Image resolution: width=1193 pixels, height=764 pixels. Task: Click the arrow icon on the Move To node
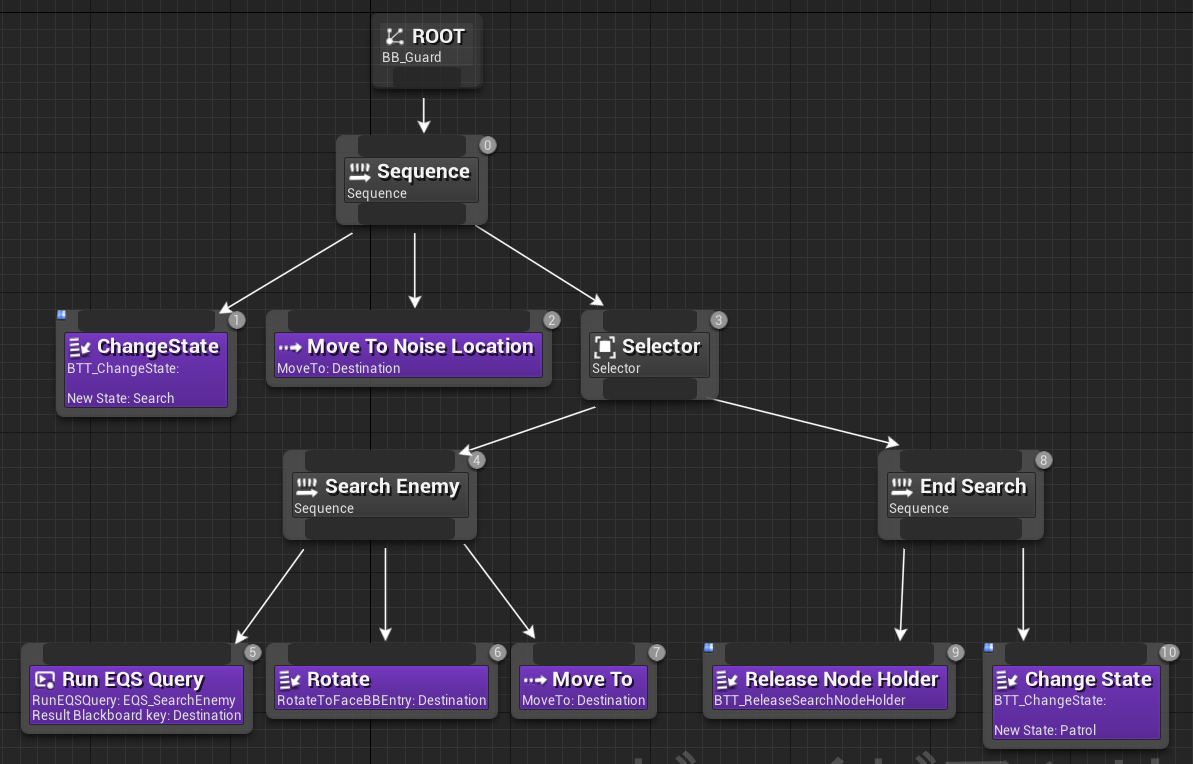pyautogui.click(x=537, y=679)
